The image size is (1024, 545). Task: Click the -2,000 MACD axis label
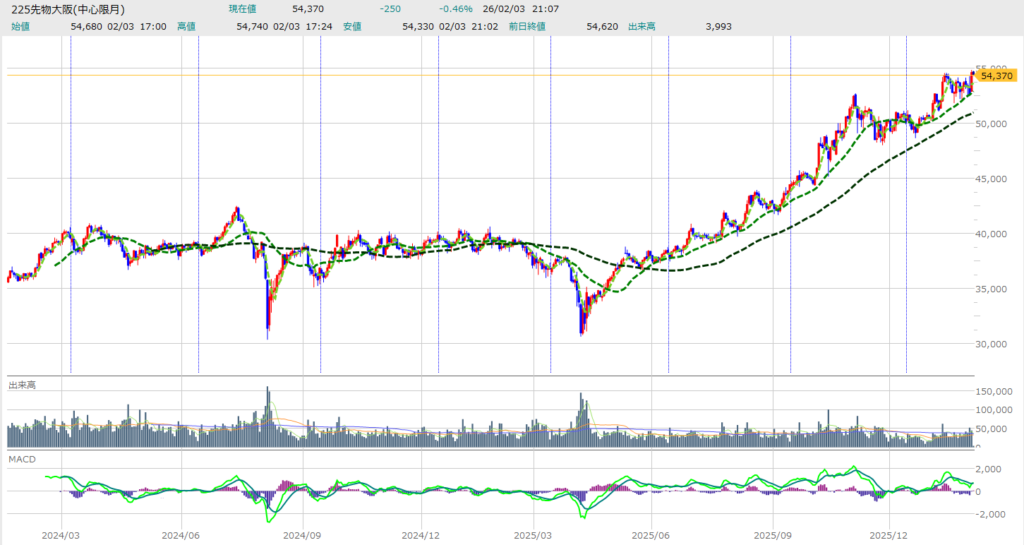coord(997,514)
